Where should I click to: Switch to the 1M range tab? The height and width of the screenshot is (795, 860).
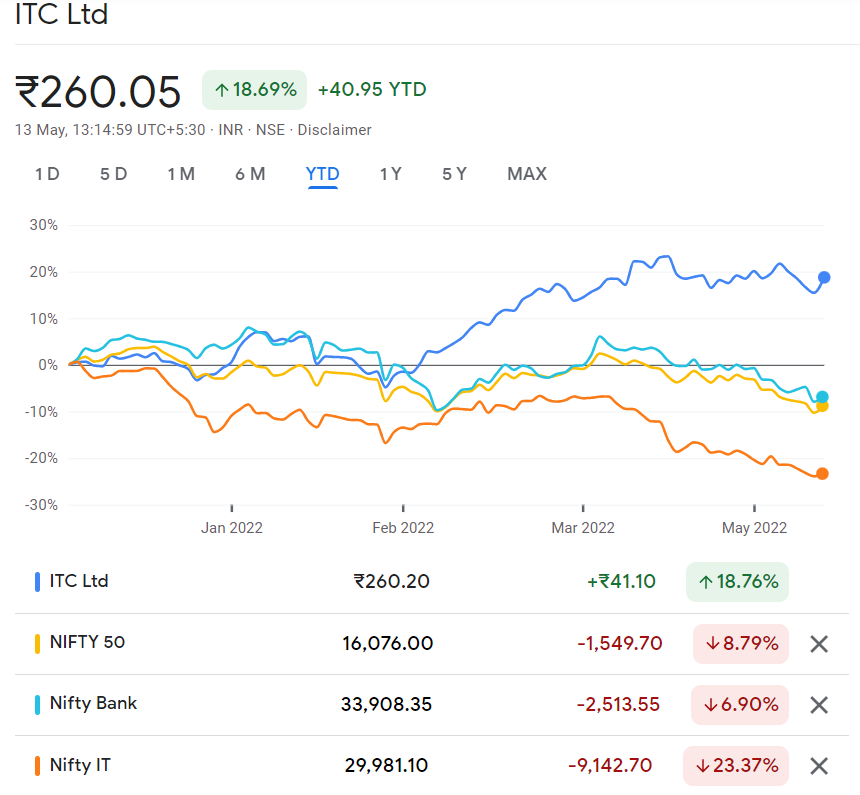coord(181,174)
